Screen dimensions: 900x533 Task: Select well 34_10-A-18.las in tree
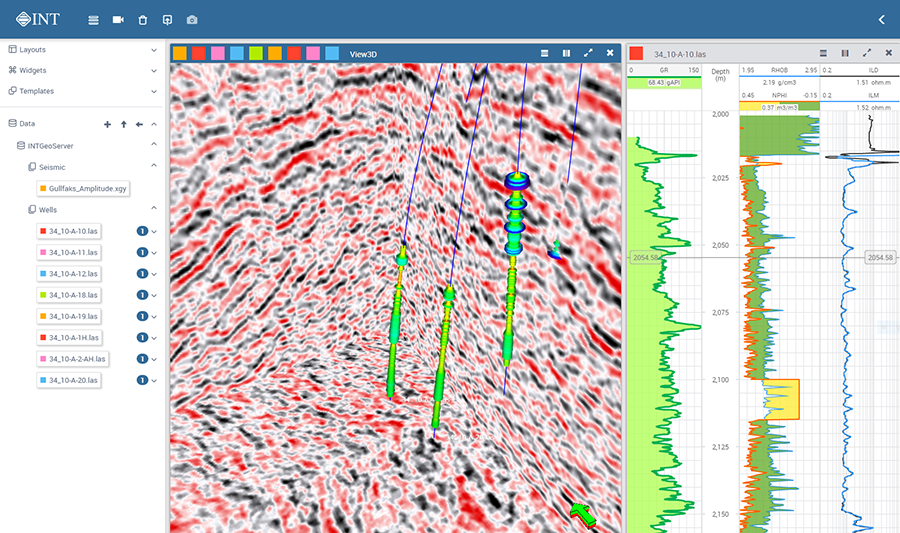68,295
